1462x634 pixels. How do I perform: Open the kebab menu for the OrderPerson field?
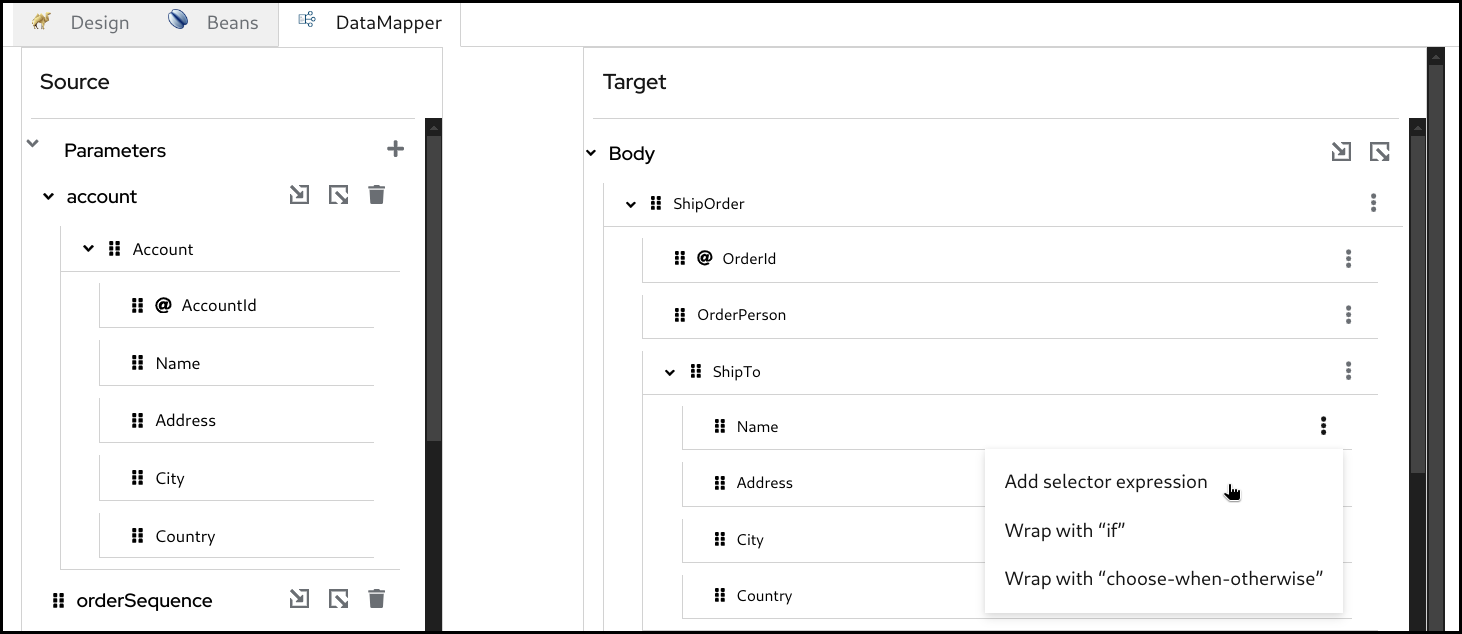[x=1348, y=315]
